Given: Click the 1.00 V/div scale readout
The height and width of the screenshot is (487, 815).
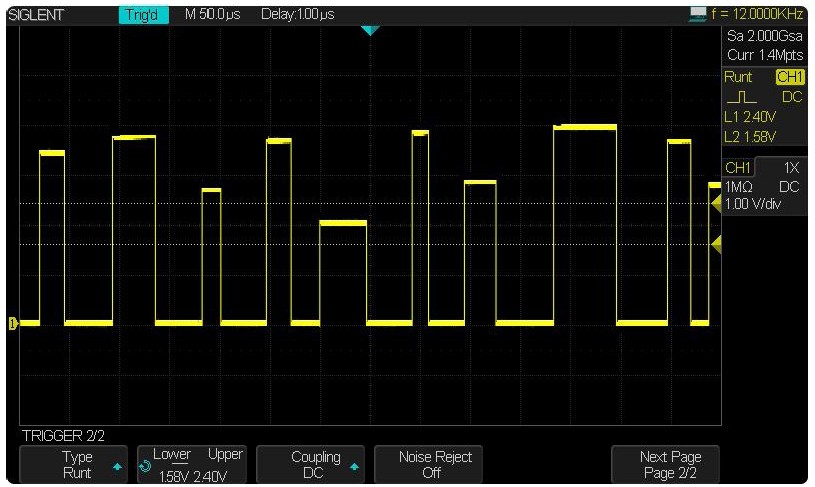Looking at the screenshot, I should coord(753,204).
